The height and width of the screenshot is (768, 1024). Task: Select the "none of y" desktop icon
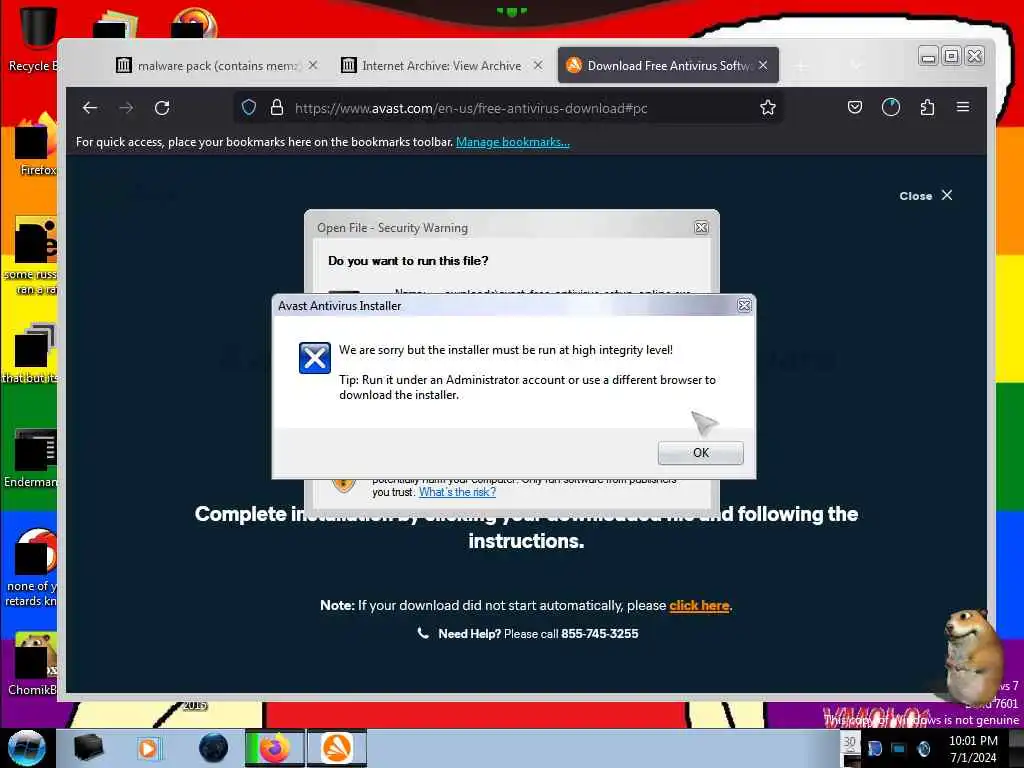coord(31,567)
